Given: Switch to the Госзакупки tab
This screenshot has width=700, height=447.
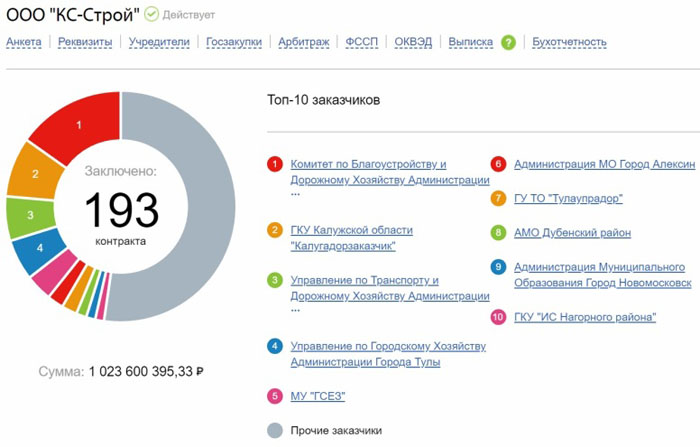Looking at the screenshot, I should (235, 42).
